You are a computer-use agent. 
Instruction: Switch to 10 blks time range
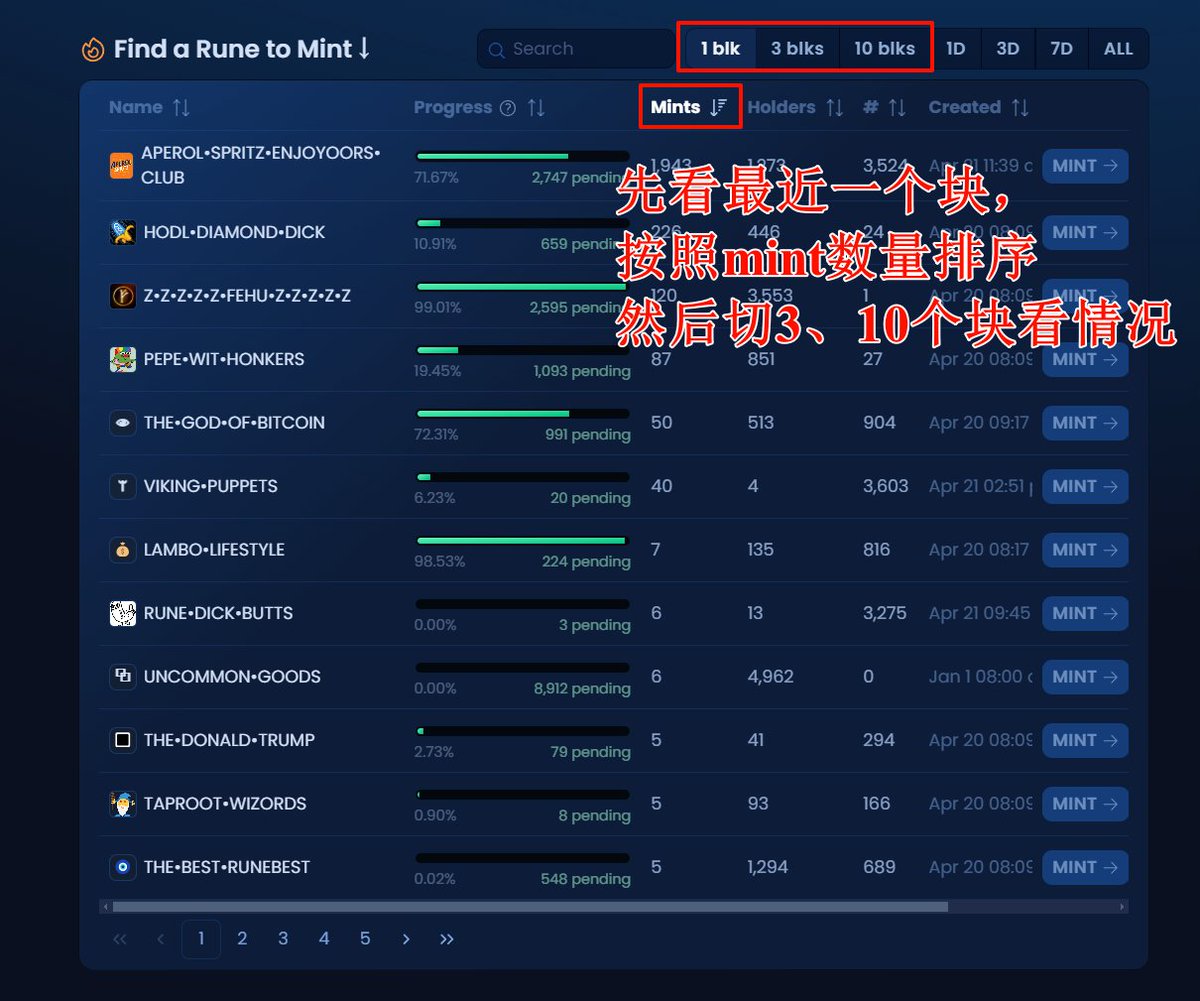coord(884,48)
